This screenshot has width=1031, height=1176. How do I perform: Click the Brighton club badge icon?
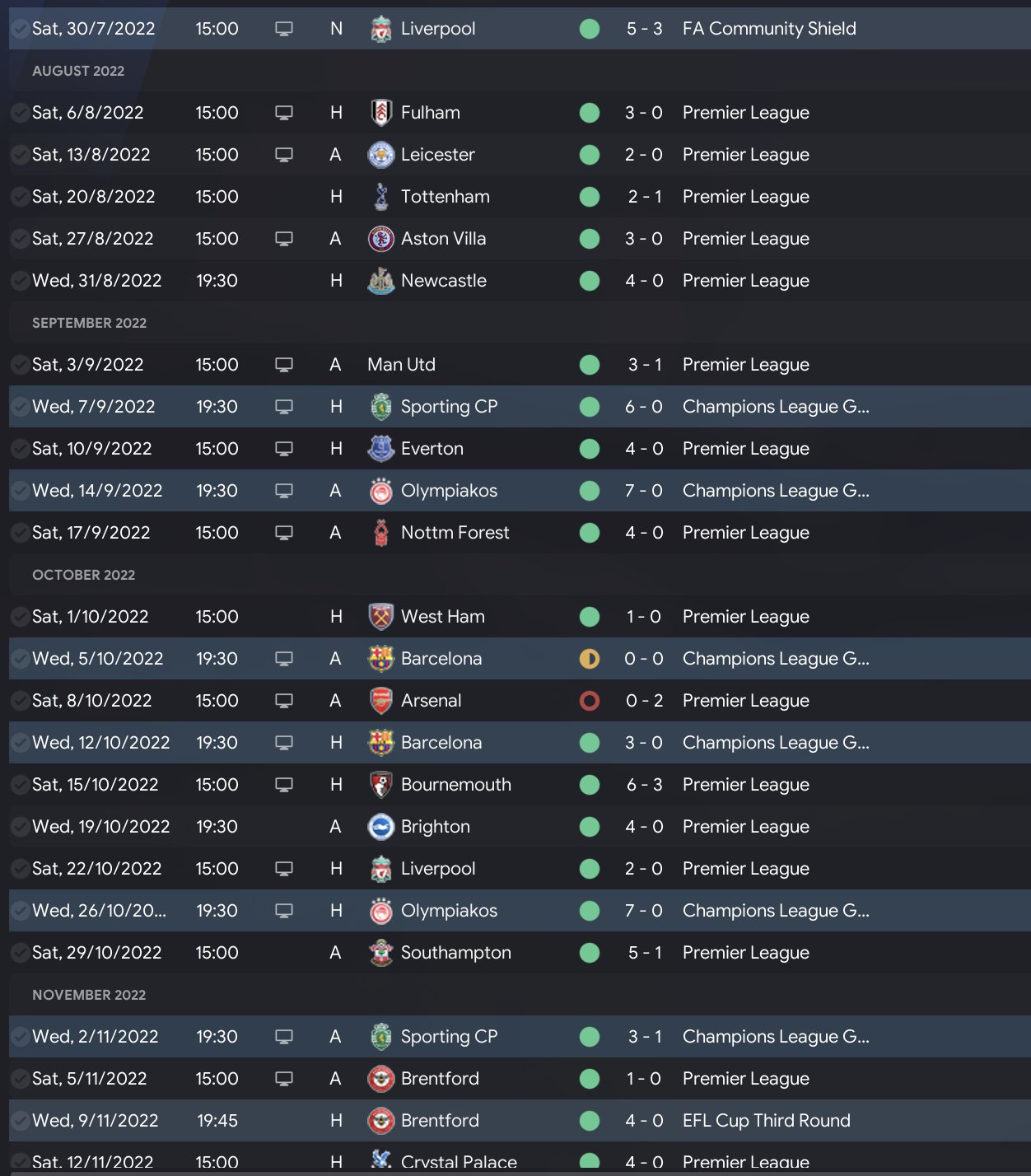point(380,827)
